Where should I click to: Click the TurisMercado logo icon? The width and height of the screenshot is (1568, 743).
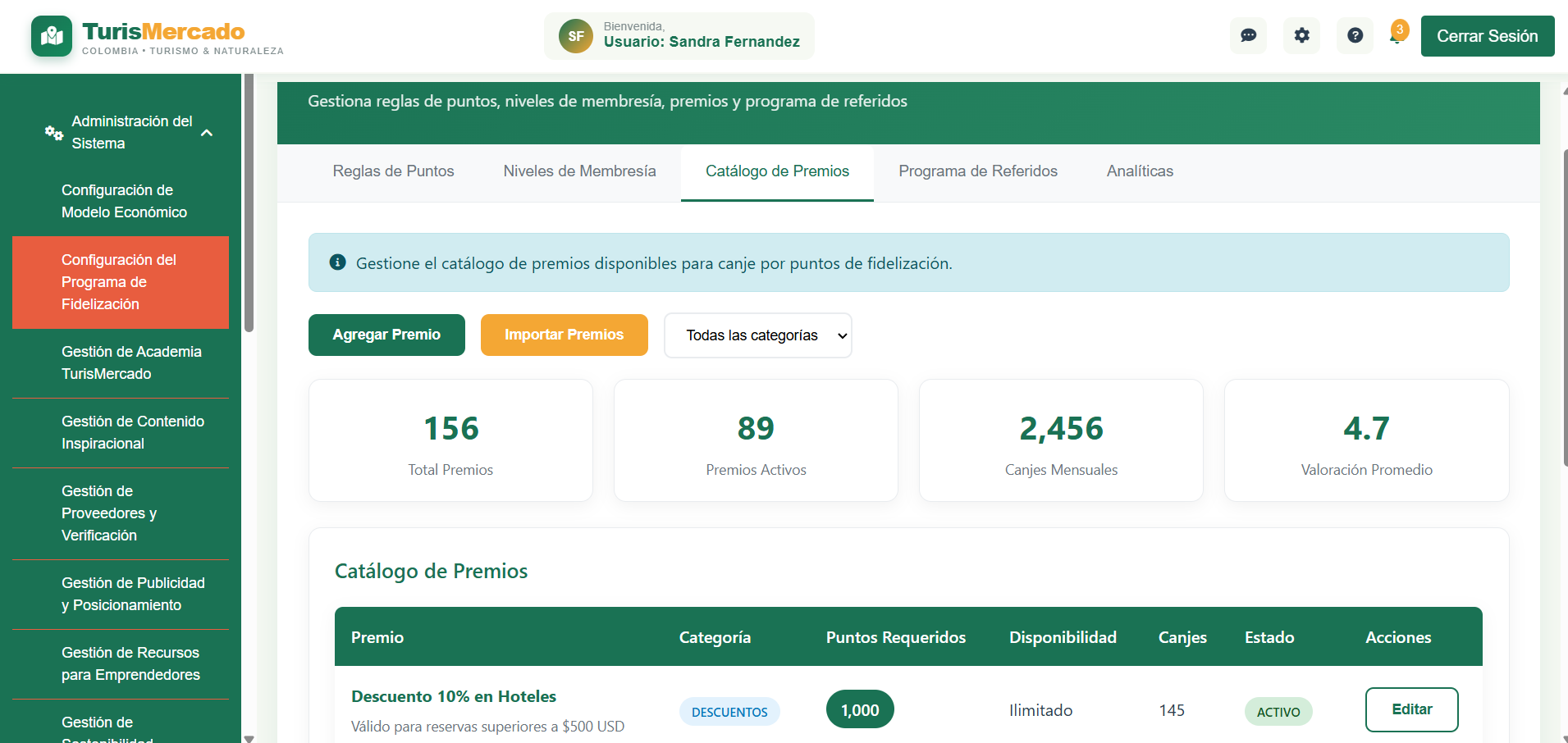[x=51, y=35]
